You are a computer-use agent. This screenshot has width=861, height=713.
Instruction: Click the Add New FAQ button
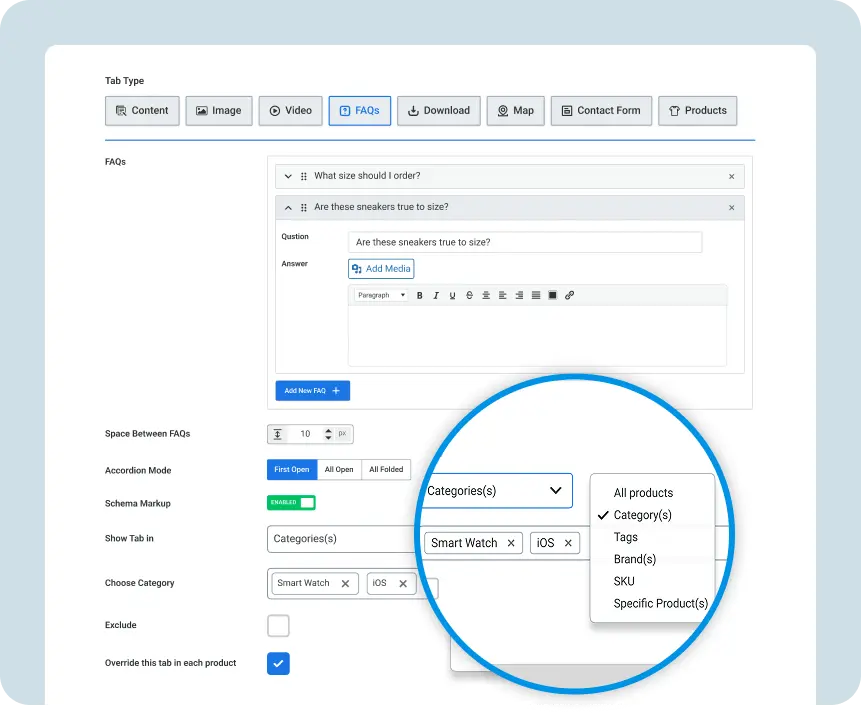312,391
